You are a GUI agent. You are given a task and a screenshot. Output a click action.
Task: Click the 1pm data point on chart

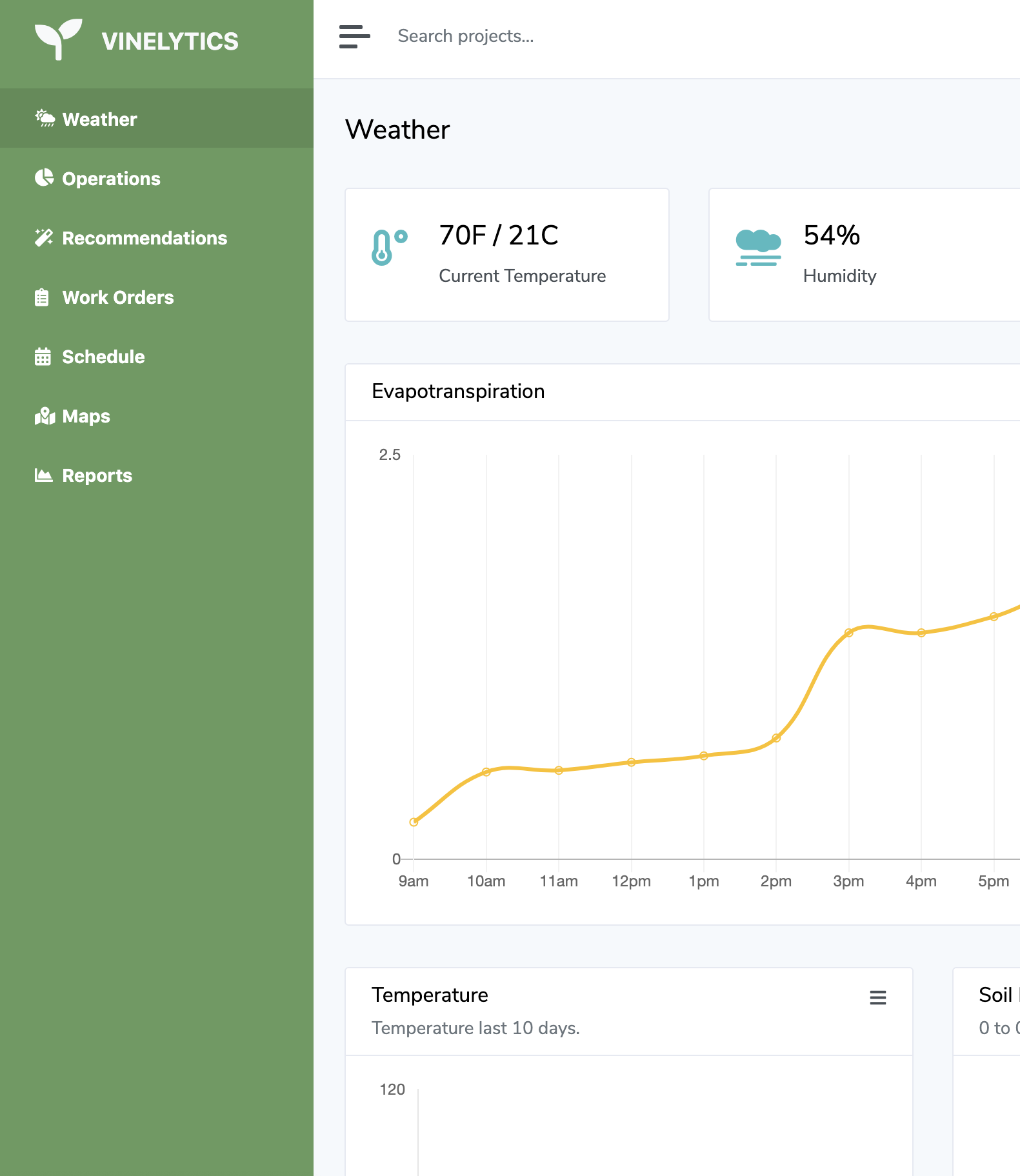pos(704,755)
